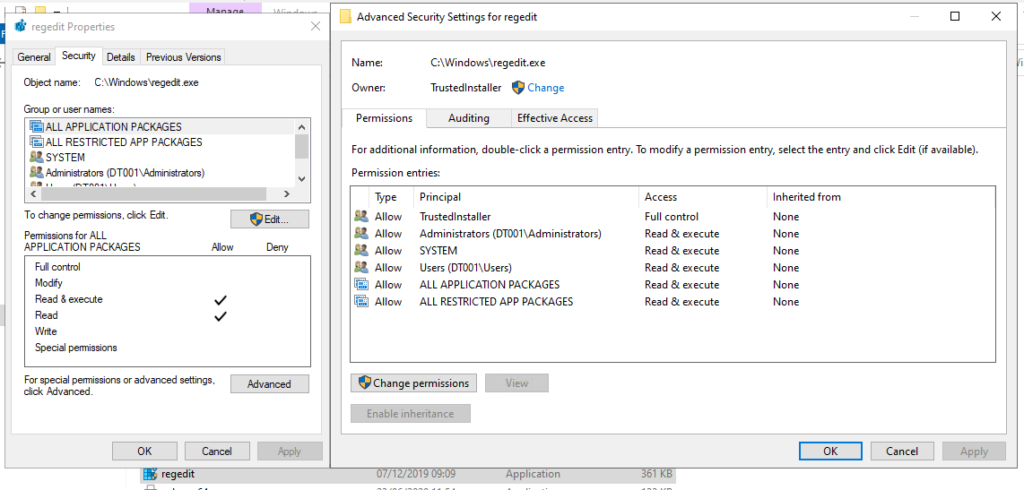
Task: Switch to the Auditing tab
Action: 468,118
